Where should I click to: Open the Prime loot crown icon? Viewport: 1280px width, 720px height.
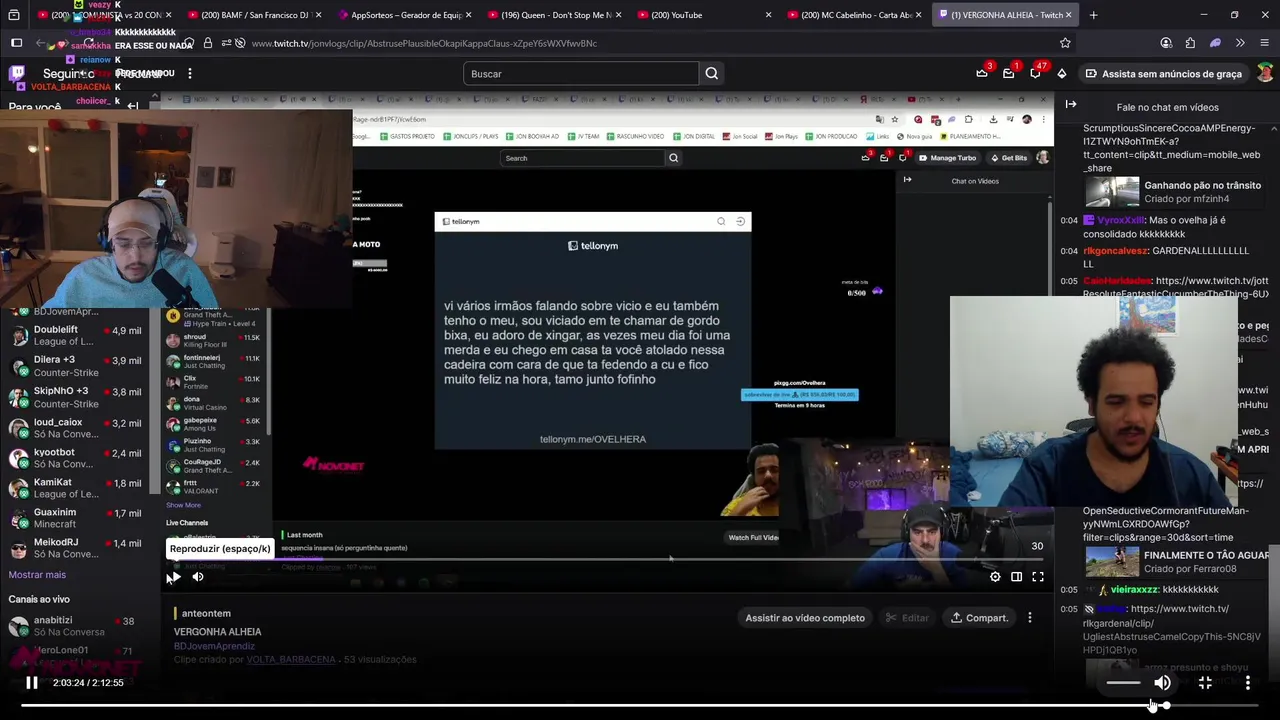tap(982, 74)
